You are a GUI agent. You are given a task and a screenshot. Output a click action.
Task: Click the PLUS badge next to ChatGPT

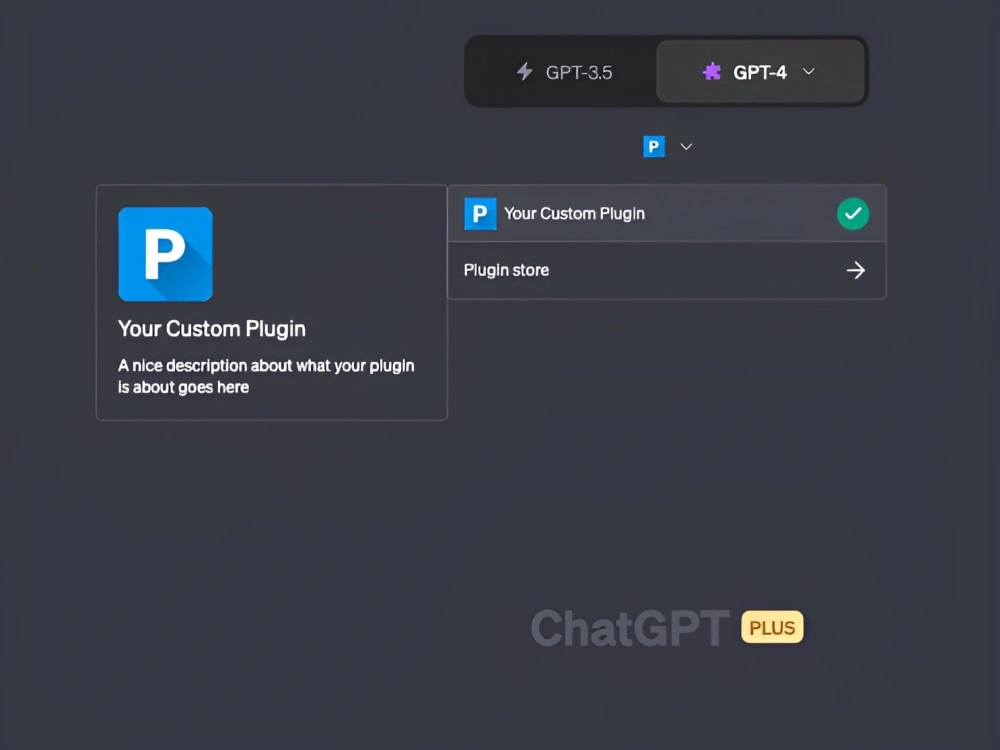pos(772,628)
